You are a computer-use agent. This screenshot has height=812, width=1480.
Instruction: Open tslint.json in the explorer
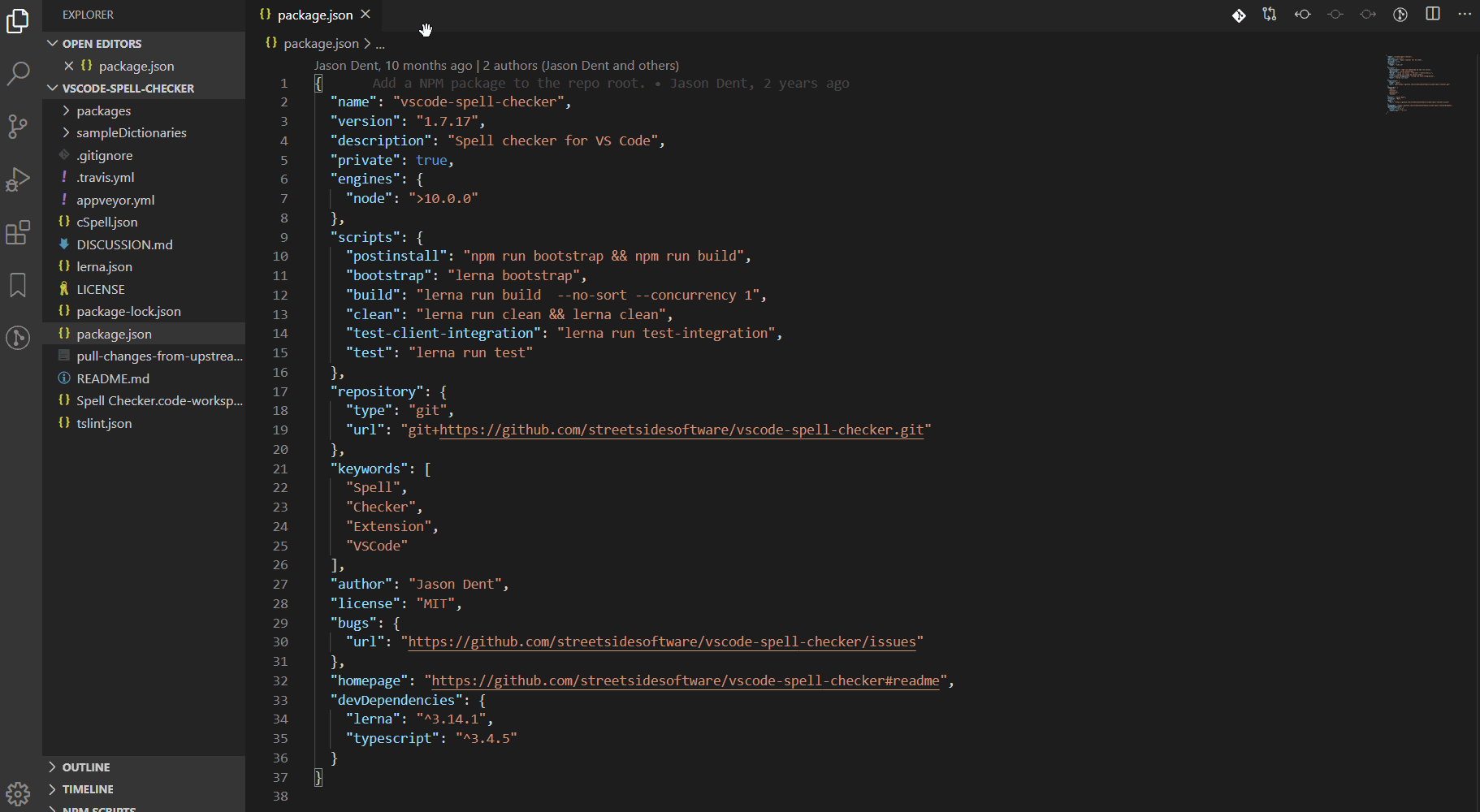[x=144, y=423]
